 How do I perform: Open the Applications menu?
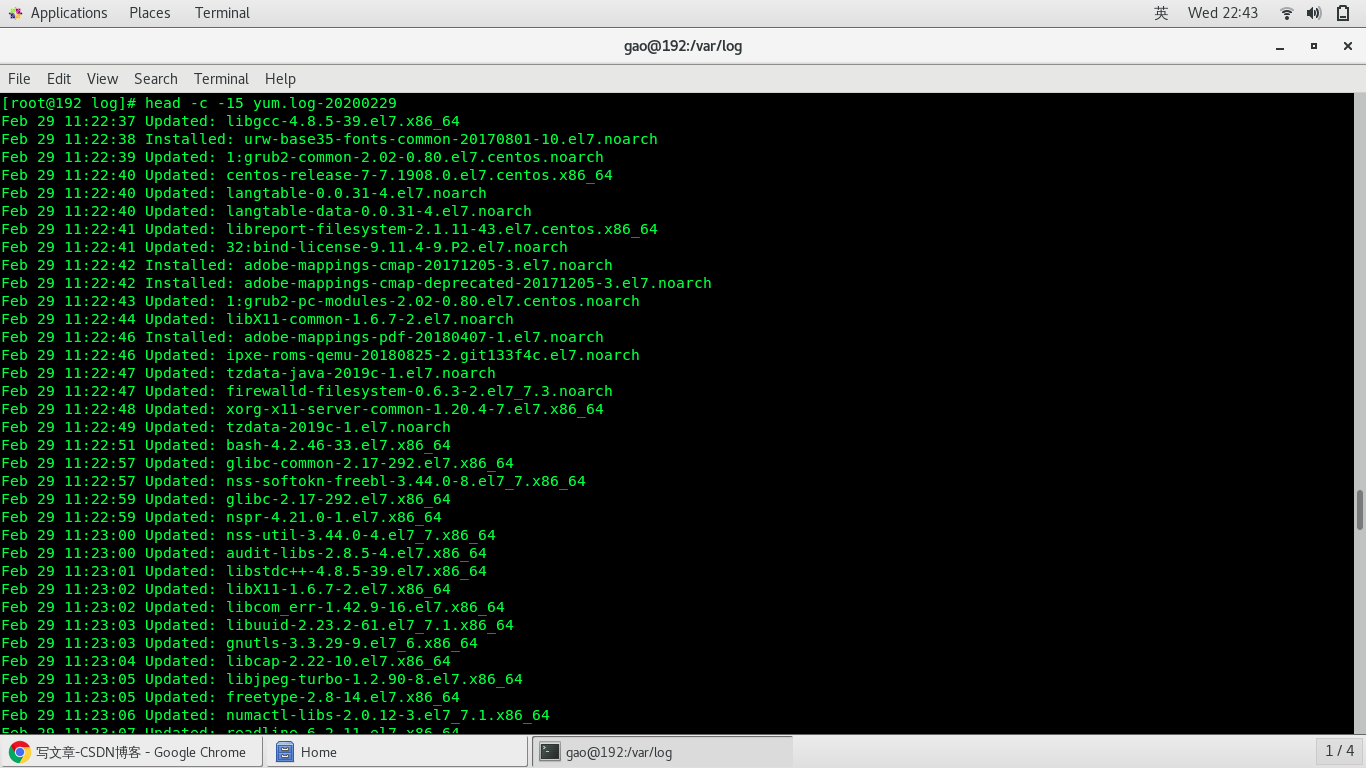pos(59,13)
